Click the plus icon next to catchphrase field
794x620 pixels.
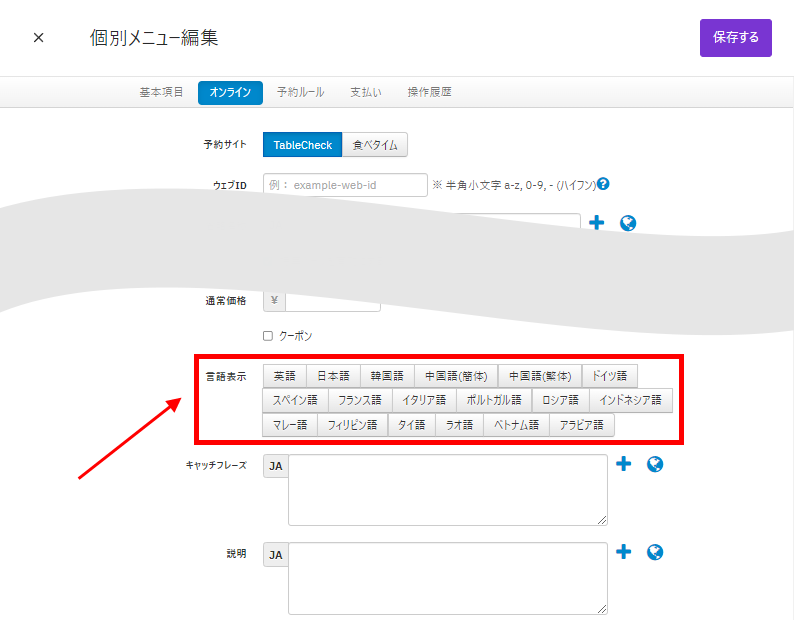coord(624,464)
